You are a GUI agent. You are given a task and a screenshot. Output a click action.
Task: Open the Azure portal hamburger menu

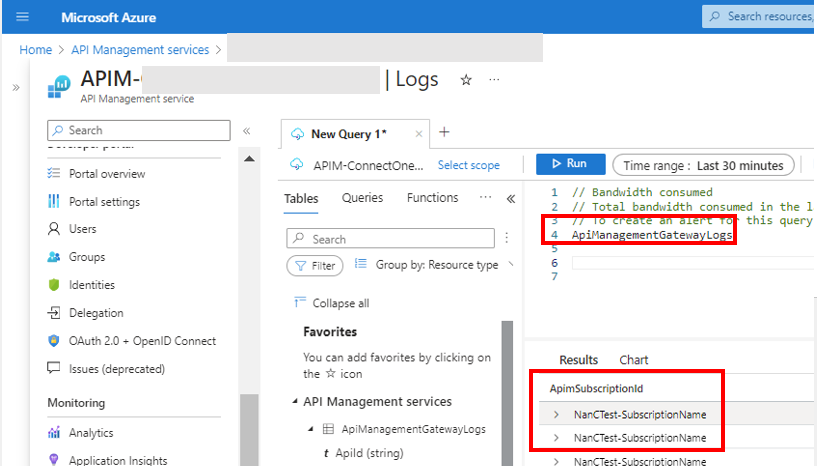pyautogui.click(x=22, y=17)
